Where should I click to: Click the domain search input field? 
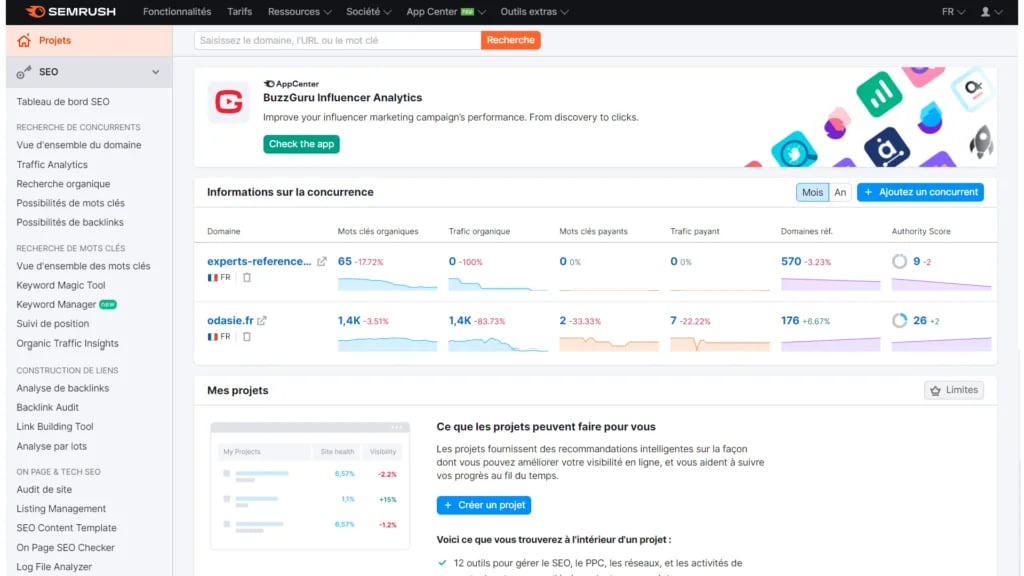(330, 39)
